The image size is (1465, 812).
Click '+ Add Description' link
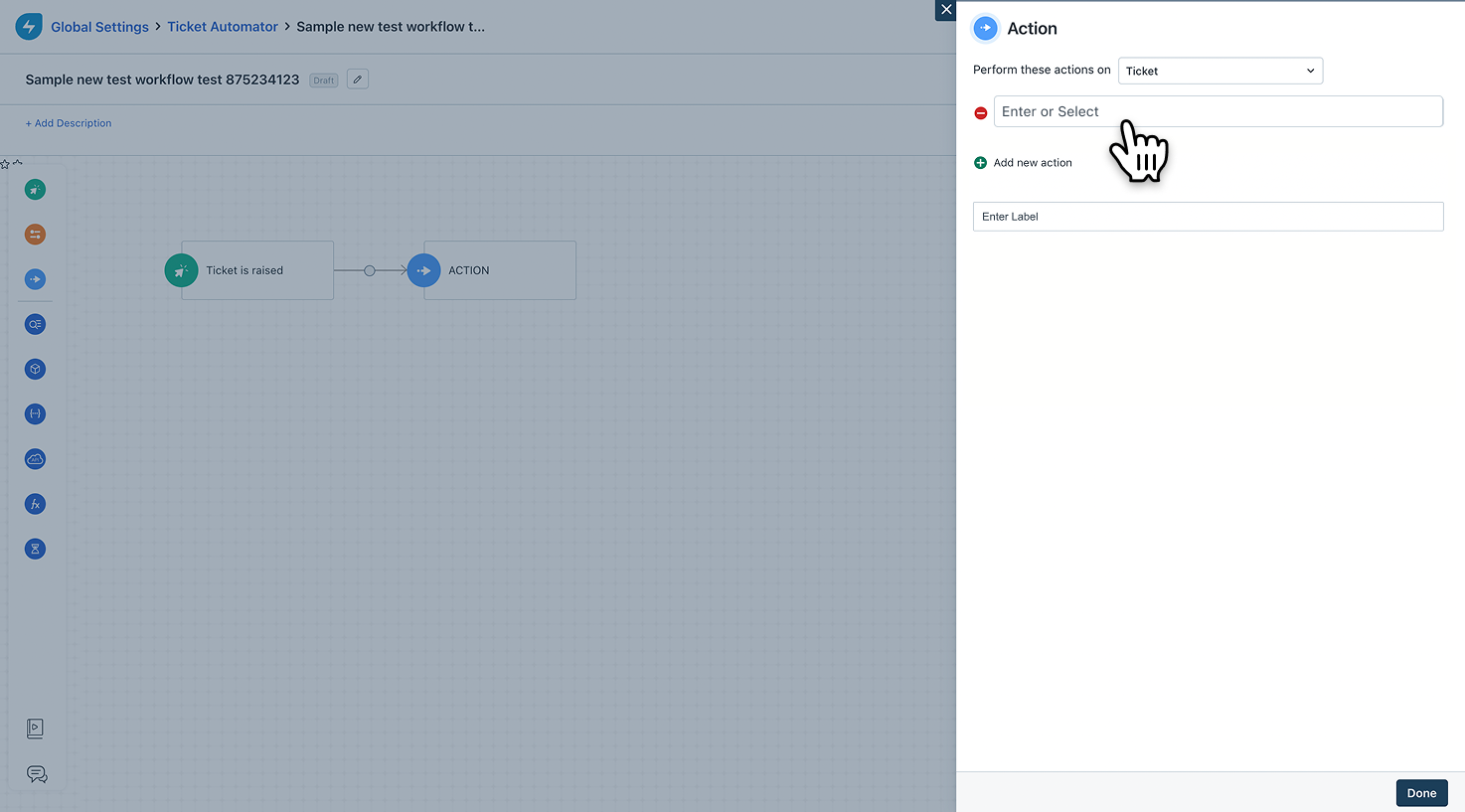point(69,123)
